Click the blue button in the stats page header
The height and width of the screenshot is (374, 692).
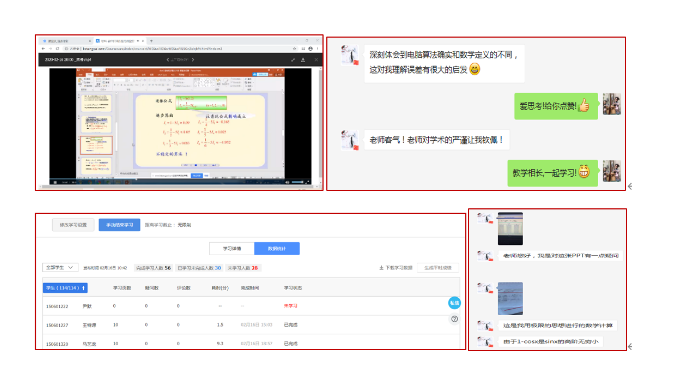point(119,225)
